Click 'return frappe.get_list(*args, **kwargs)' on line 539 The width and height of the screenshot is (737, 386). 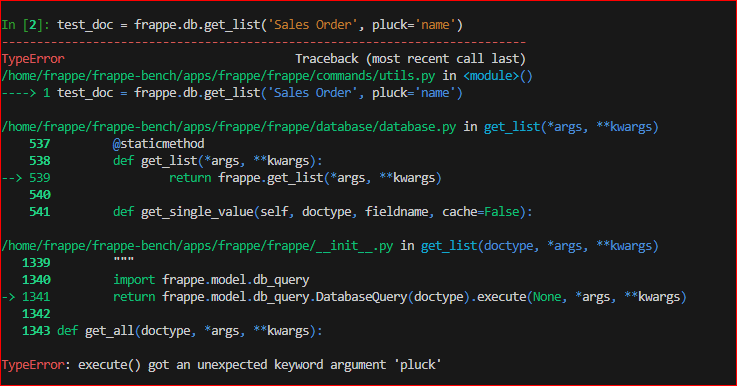(305, 178)
